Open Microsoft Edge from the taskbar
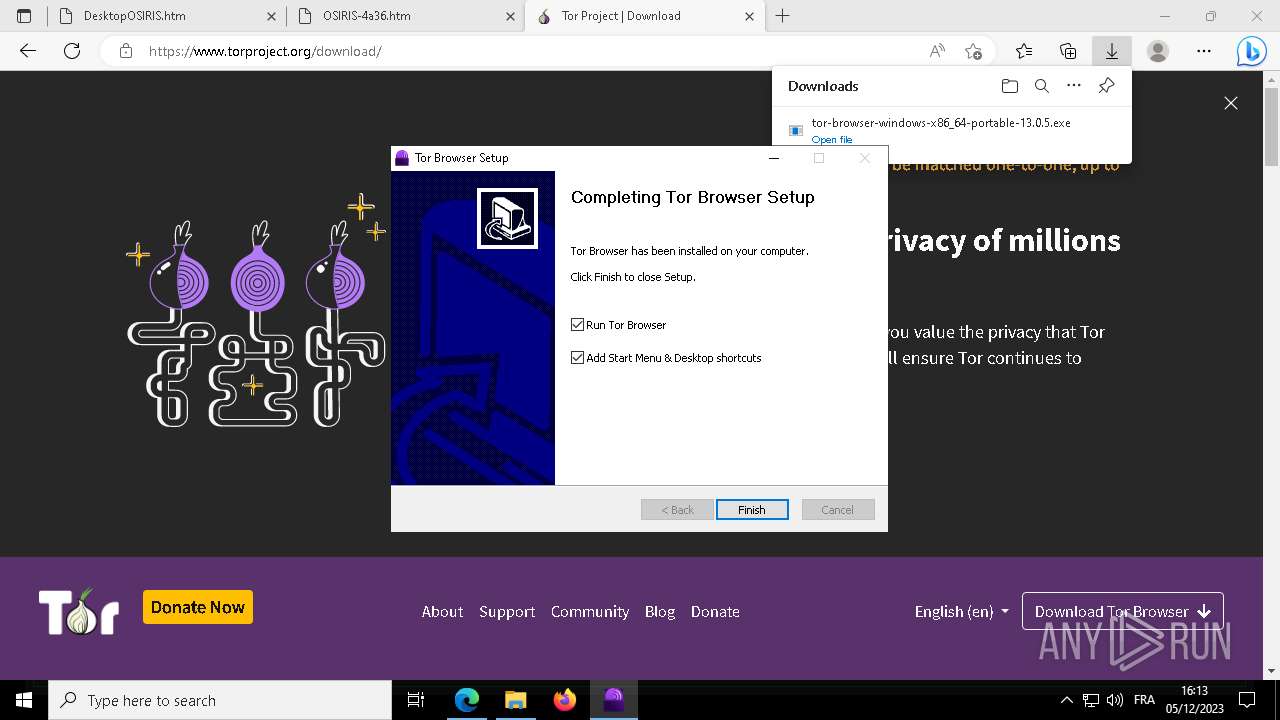The image size is (1280, 720). click(x=467, y=700)
